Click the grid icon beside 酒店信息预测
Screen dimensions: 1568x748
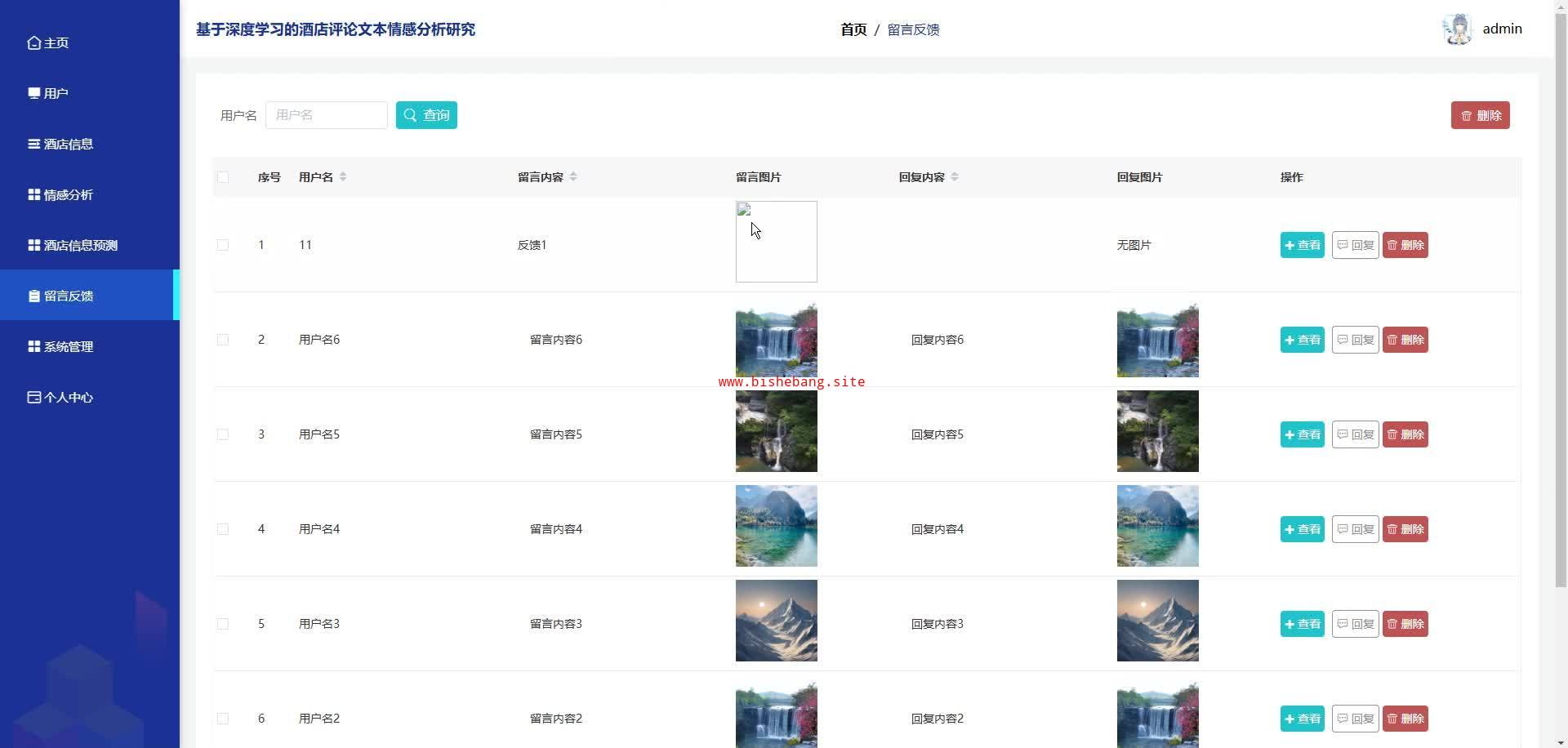pyautogui.click(x=33, y=245)
